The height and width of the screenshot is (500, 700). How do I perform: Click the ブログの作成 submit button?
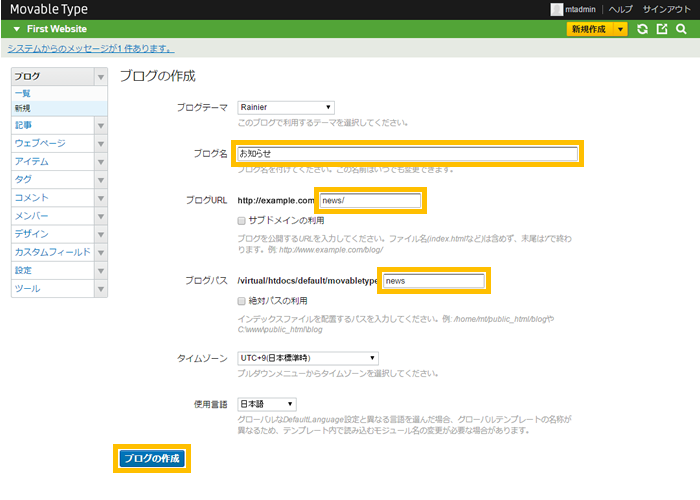point(151,458)
